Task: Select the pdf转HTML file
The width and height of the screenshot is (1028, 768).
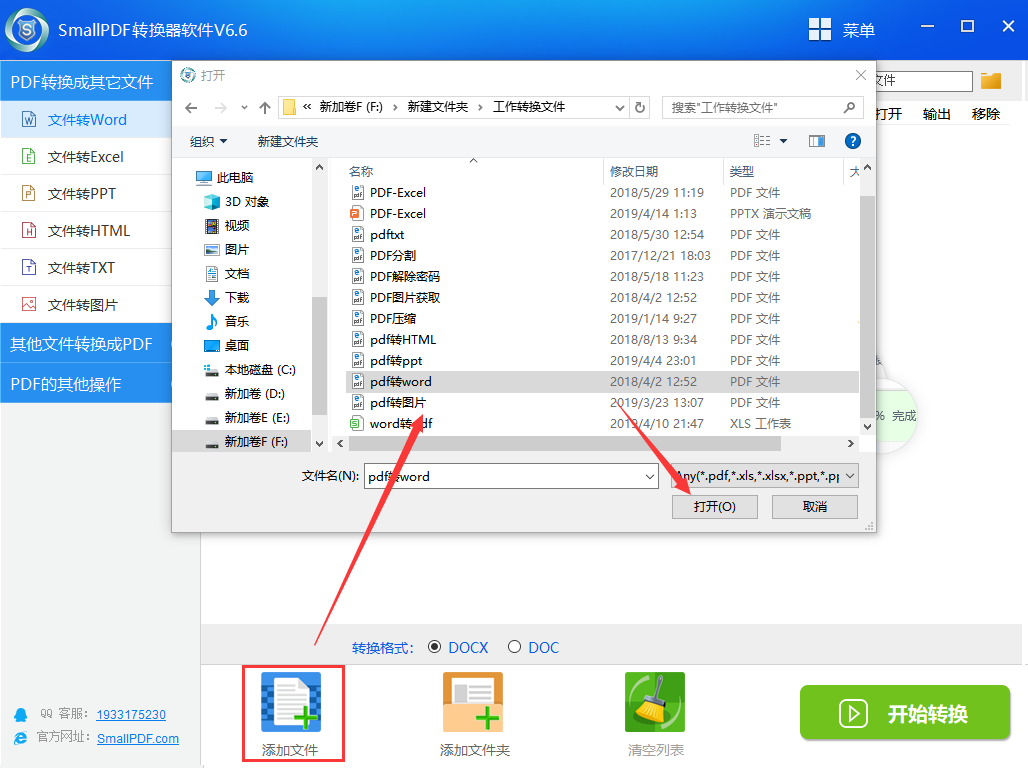Action: coord(403,340)
